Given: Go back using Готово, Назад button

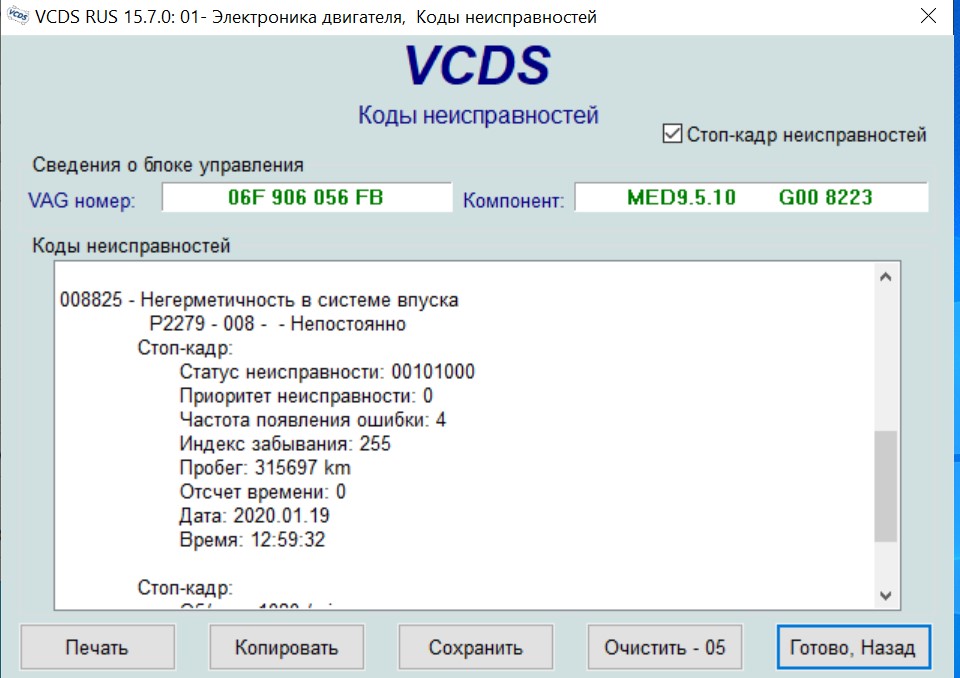Looking at the screenshot, I should [852, 647].
